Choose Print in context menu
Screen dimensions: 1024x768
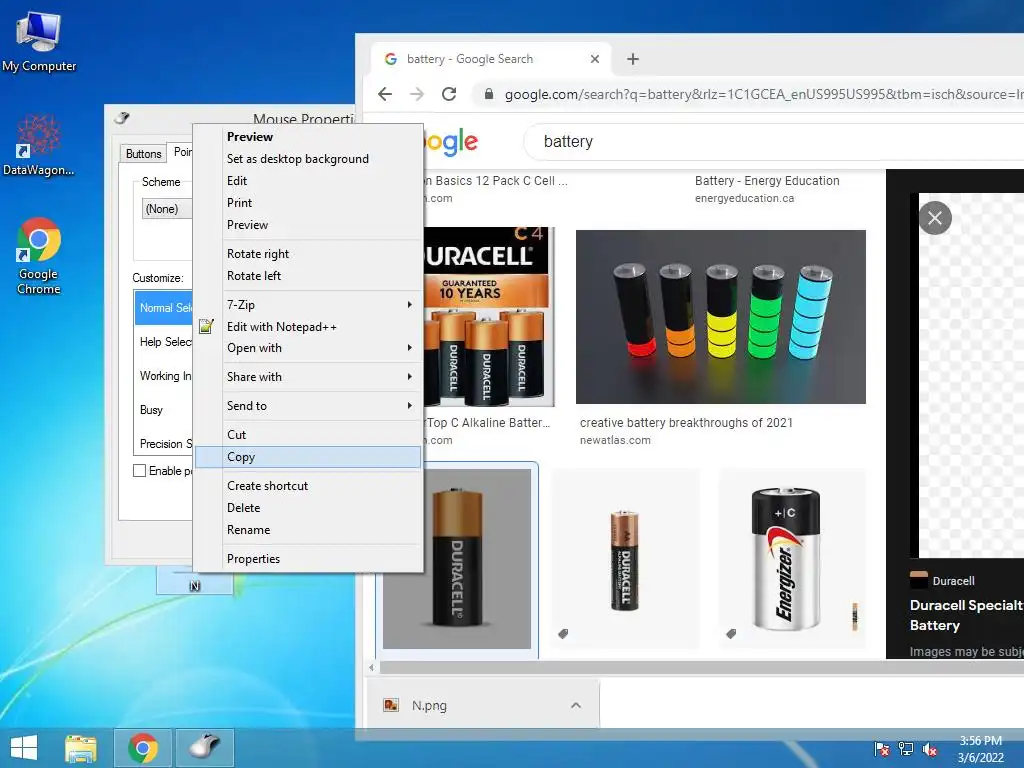pos(240,203)
